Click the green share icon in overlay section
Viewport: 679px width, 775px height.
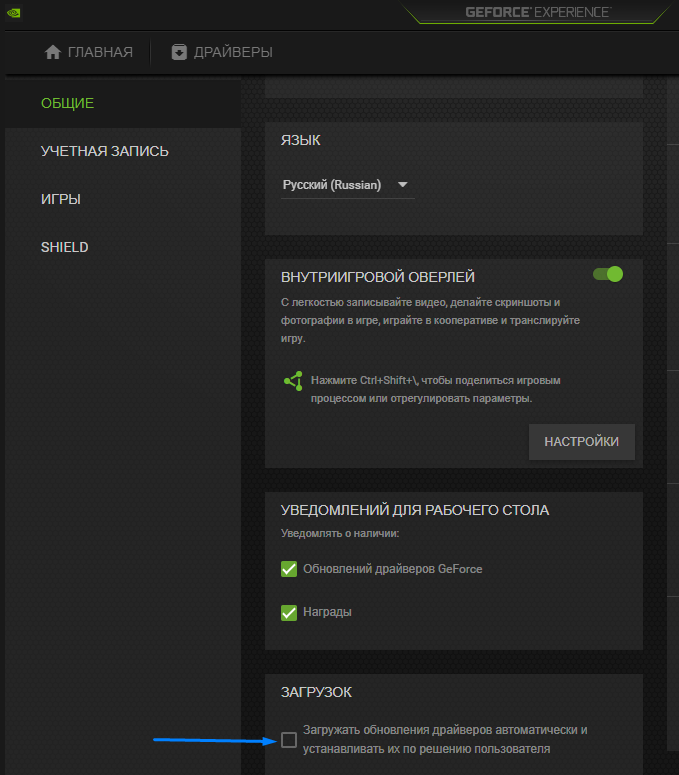click(x=294, y=381)
